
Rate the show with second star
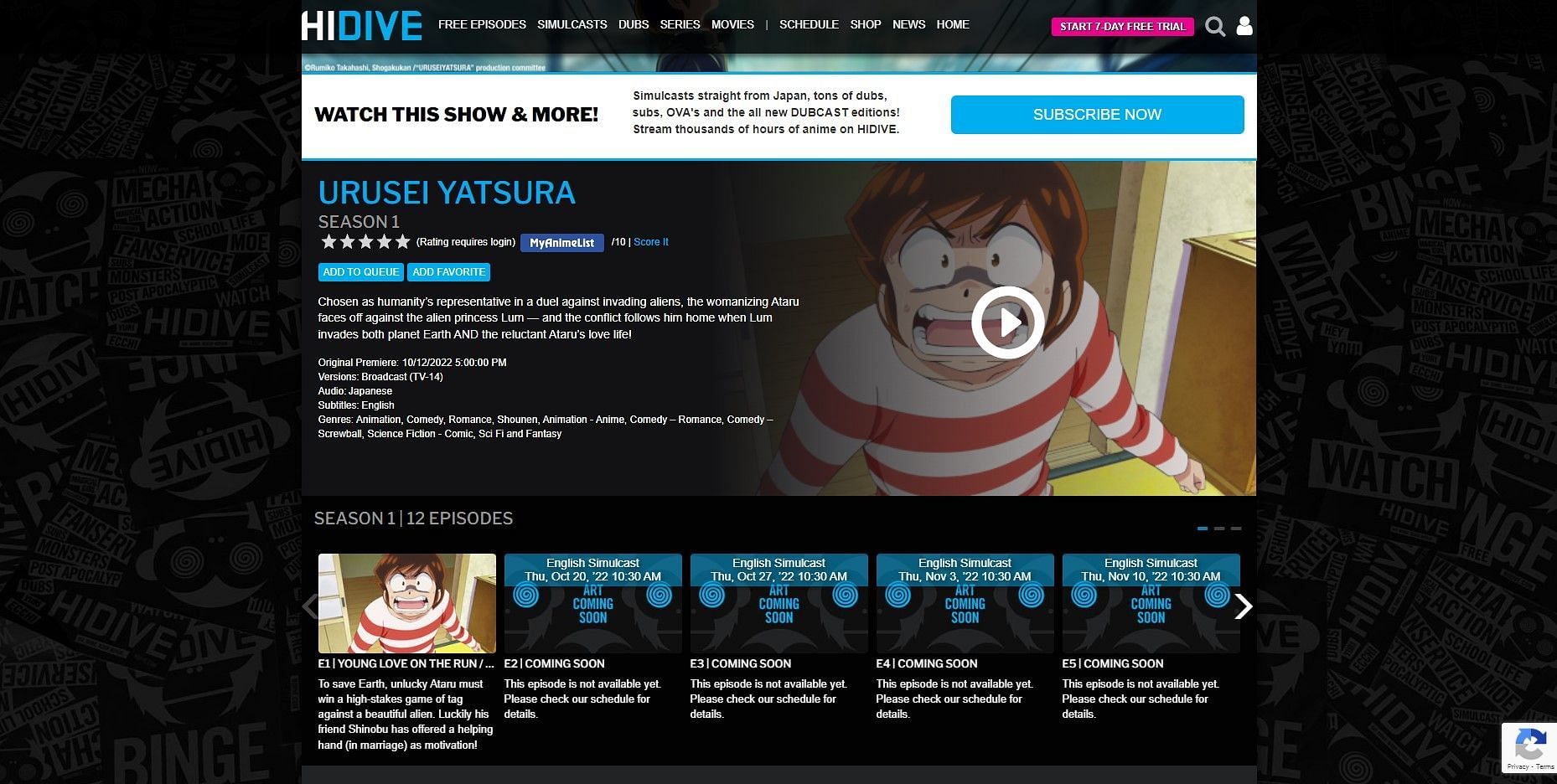pyautogui.click(x=347, y=242)
